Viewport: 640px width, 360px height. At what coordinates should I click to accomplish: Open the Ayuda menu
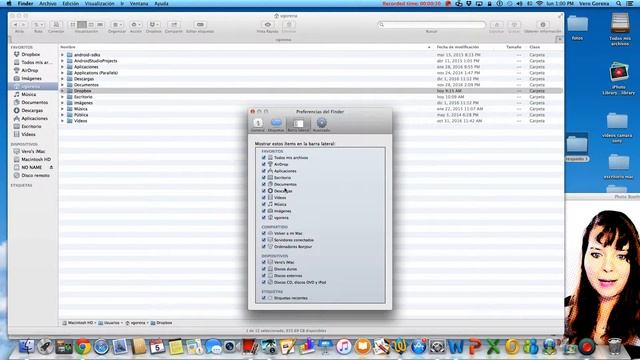[162, 3]
